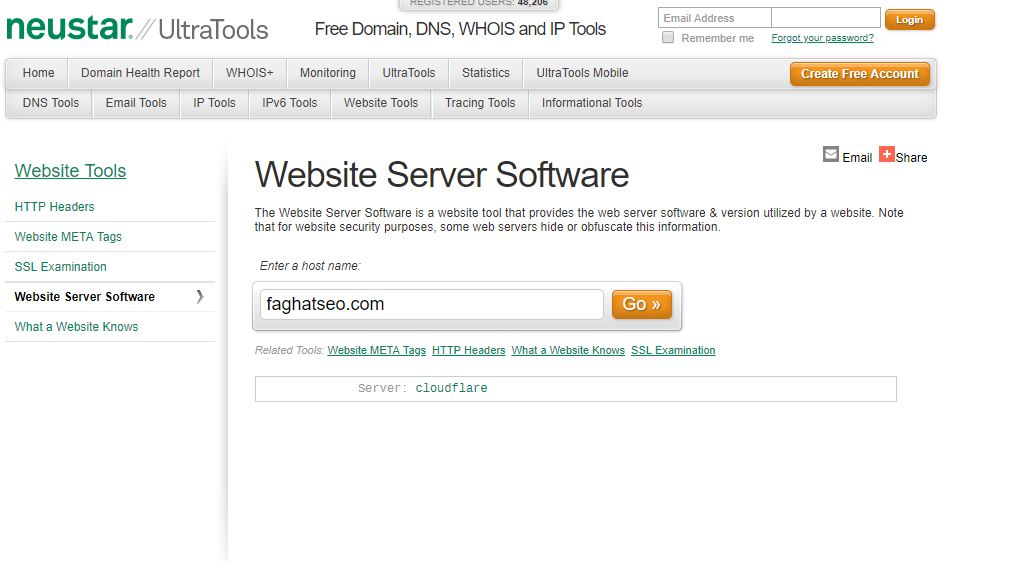Click the red plus Share icon

pyautogui.click(x=887, y=154)
